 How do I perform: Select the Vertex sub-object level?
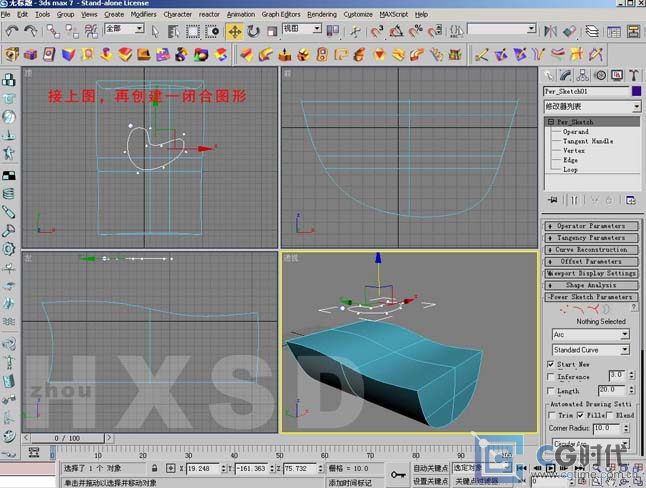[573, 151]
